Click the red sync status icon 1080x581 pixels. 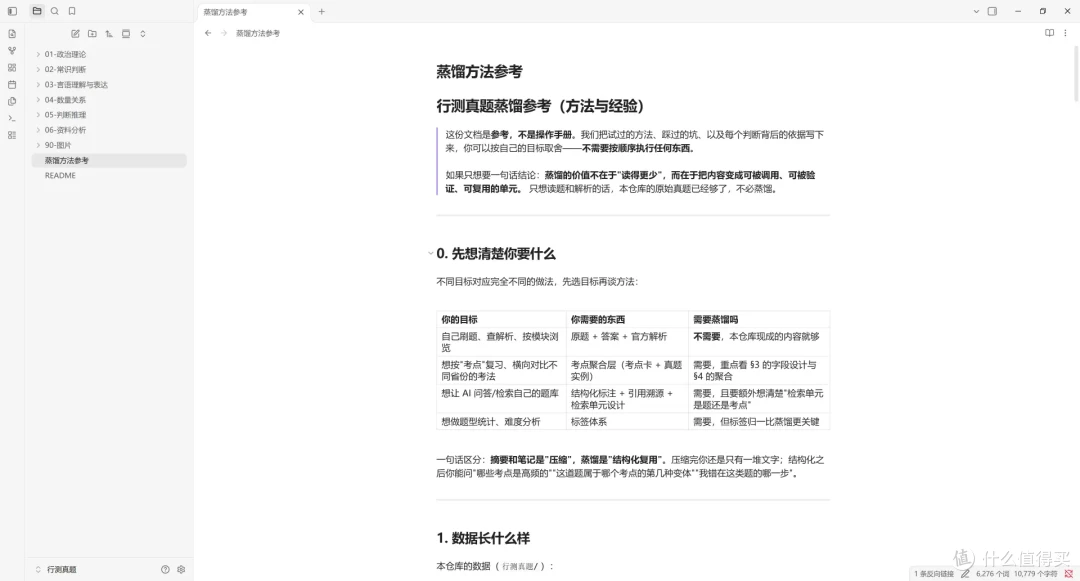point(1068,573)
